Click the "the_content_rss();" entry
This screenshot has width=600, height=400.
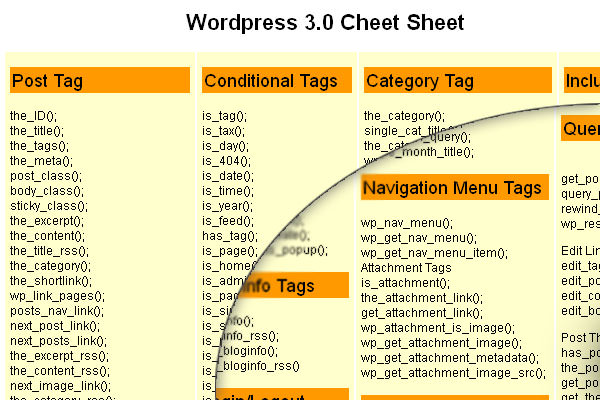coord(60,371)
